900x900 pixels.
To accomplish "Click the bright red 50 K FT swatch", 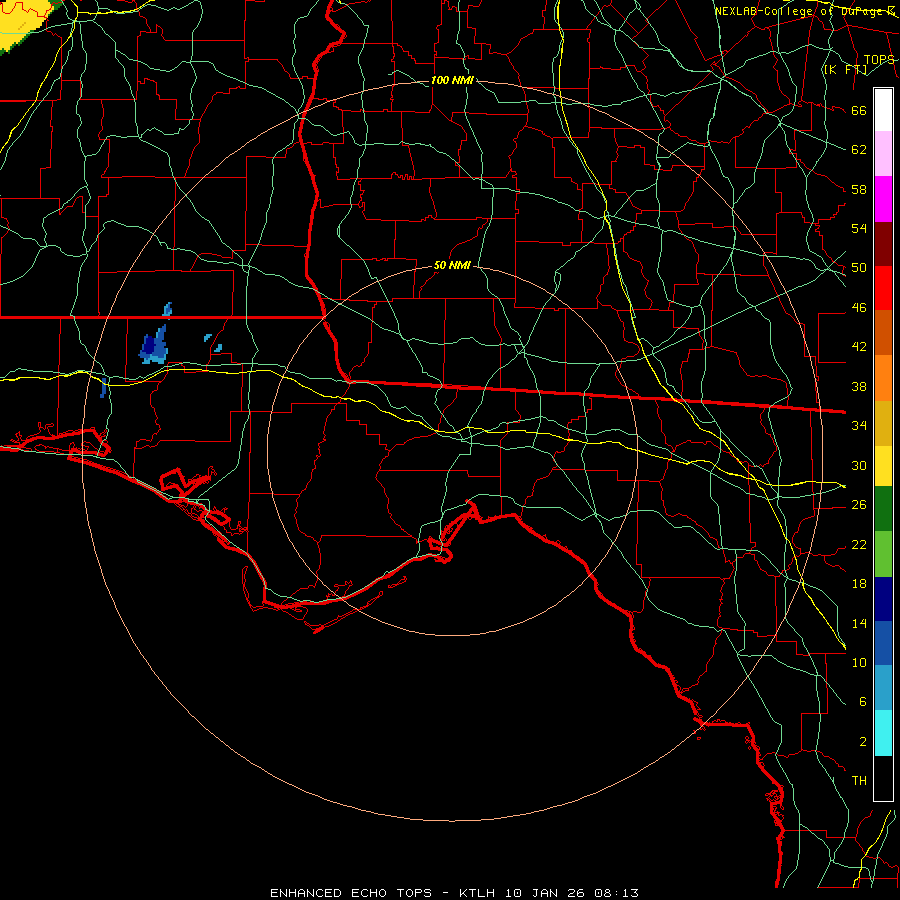I will click(x=883, y=289).
